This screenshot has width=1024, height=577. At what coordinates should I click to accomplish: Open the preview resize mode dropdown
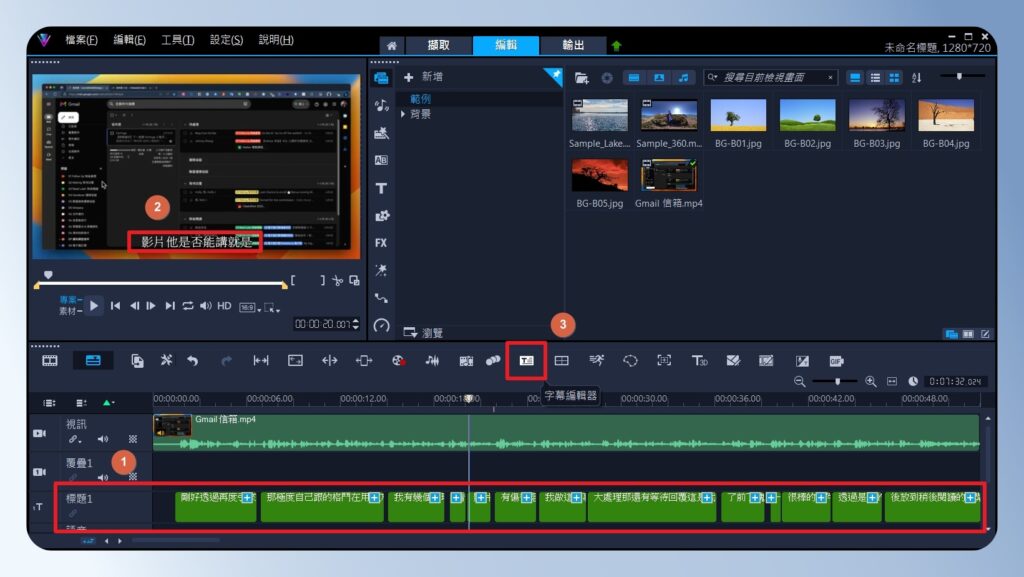(272, 307)
